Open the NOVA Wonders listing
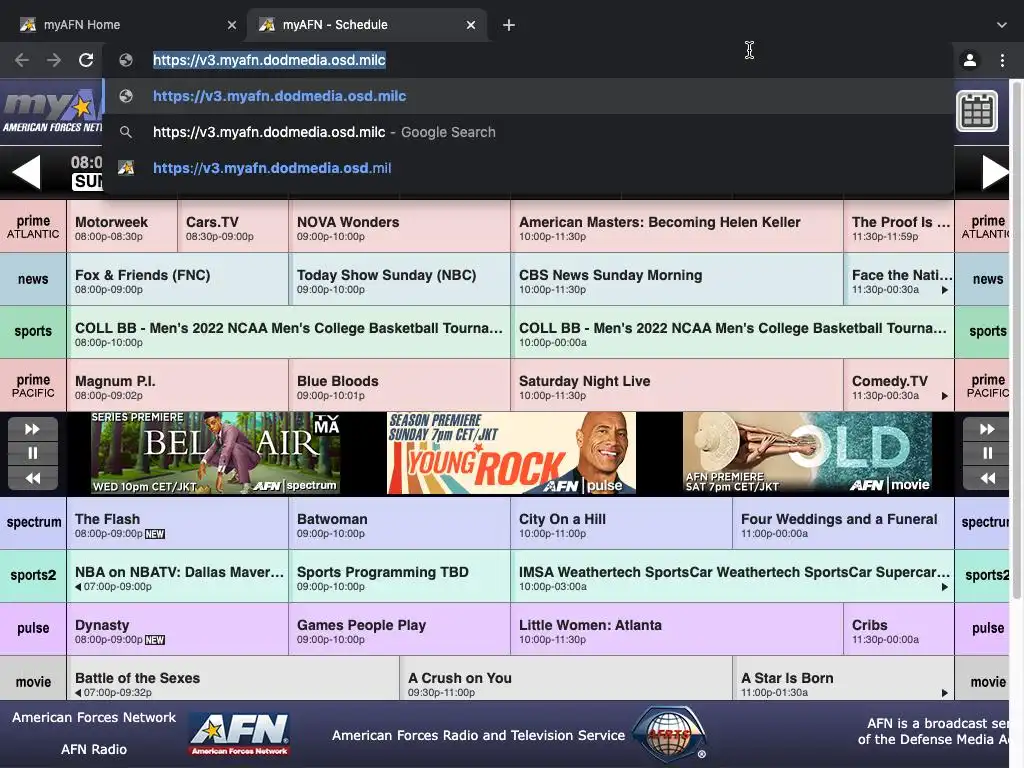The height and width of the screenshot is (768, 1024). [x=400, y=227]
